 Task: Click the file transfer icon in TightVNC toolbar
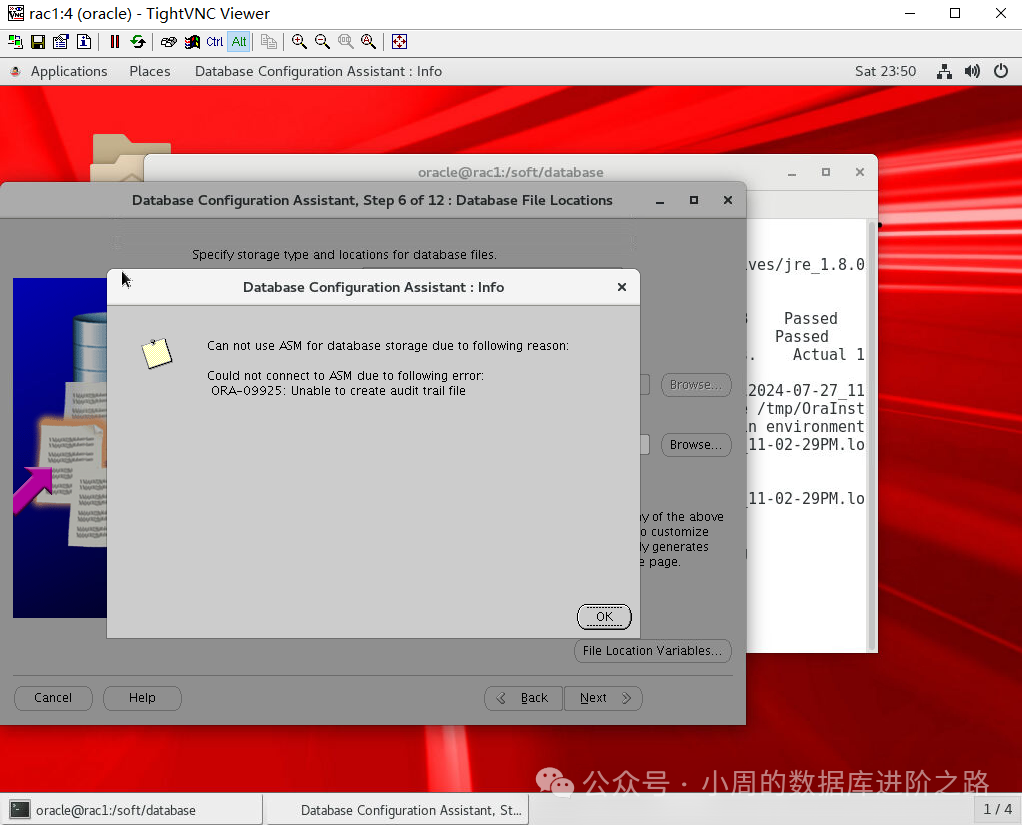click(x=269, y=42)
